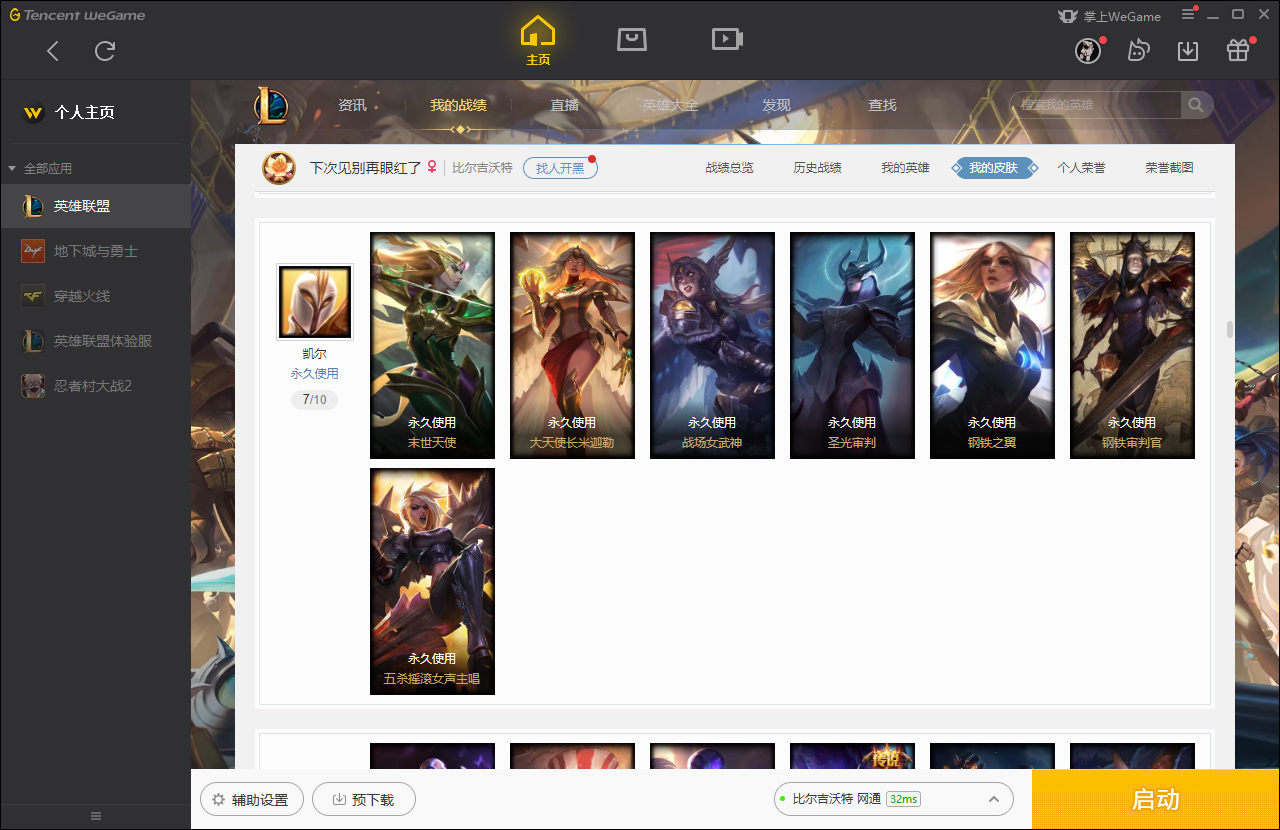Select 英雄联盟 game in sidebar
Viewport: 1280px width, 830px height.
pyautogui.click(x=95, y=206)
